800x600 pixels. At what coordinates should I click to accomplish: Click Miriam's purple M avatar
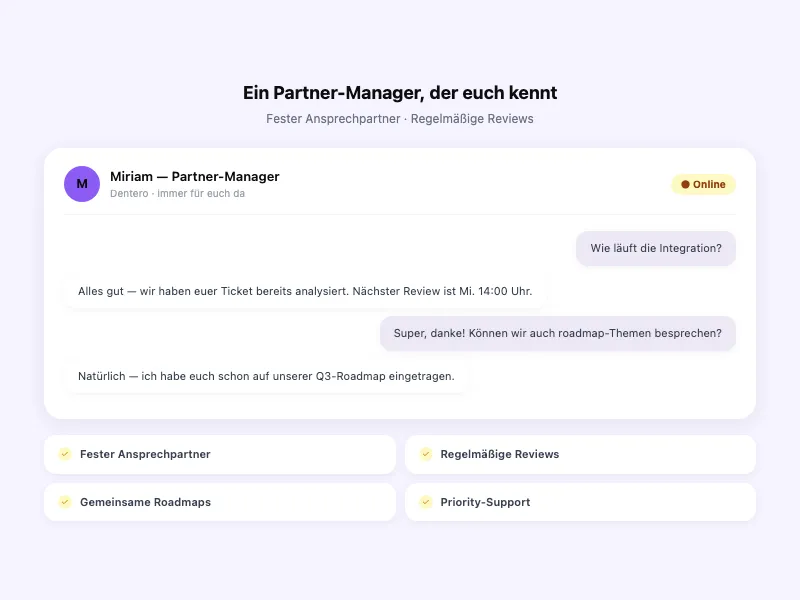point(82,184)
